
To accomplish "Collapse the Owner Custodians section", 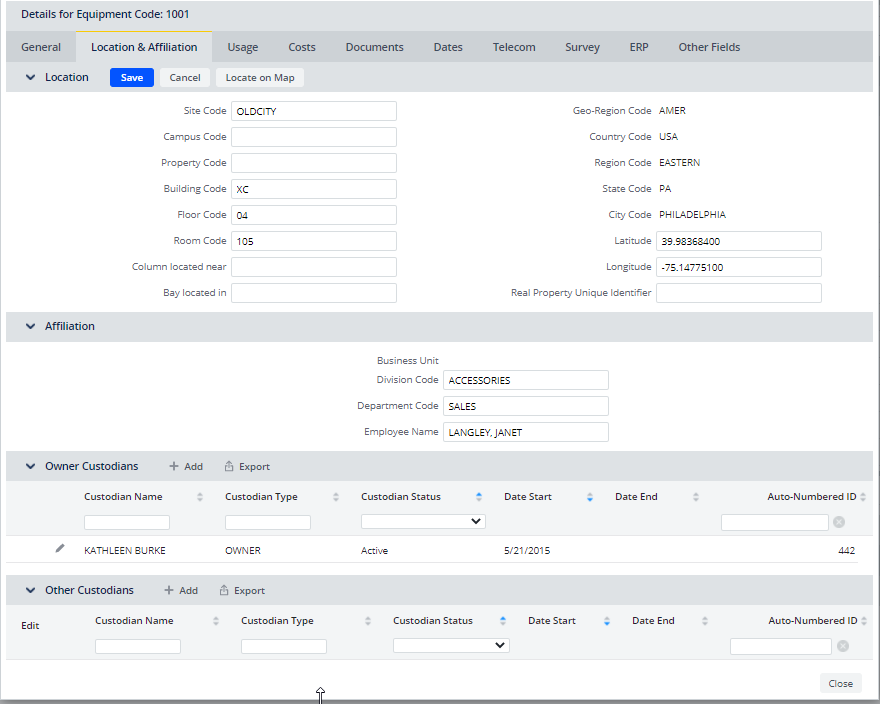I will pos(30,467).
